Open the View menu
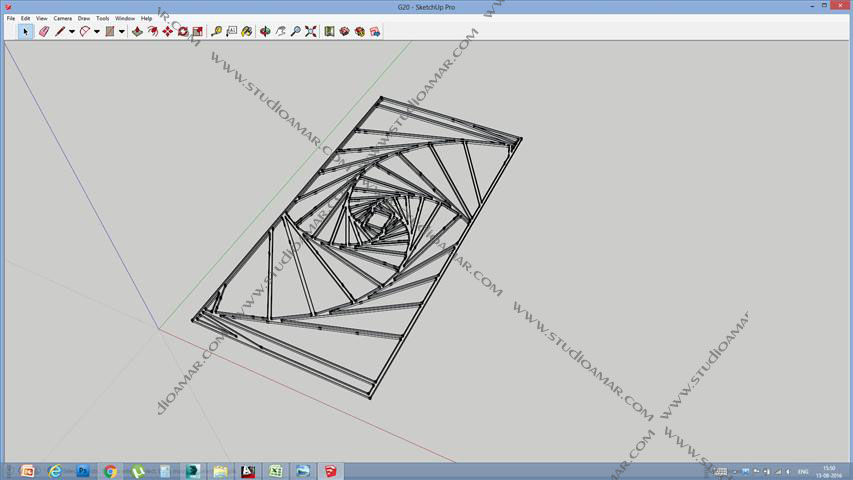Screen dimensions: 853x480 coord(41,18)
